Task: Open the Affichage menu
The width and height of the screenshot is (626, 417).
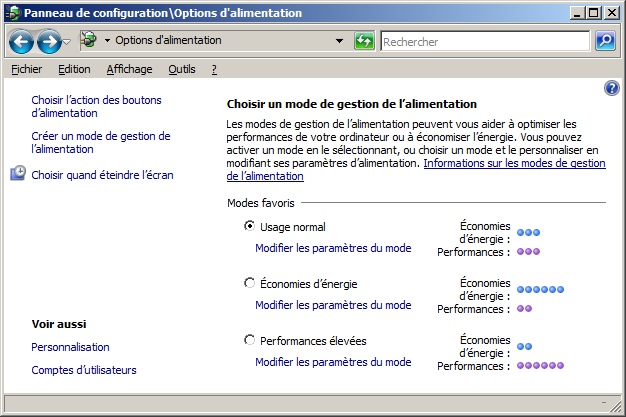Action: [129, 69]
